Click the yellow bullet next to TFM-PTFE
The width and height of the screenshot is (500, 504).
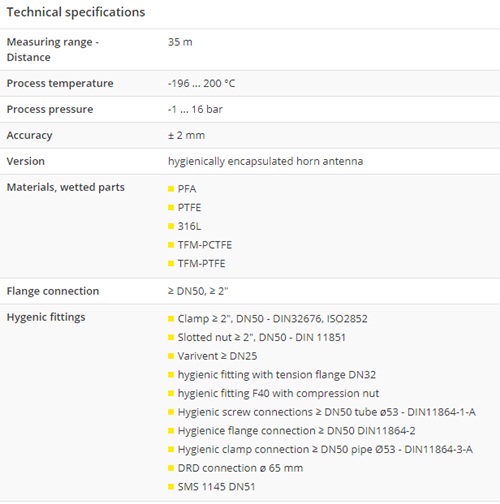(x=171, y=264)
